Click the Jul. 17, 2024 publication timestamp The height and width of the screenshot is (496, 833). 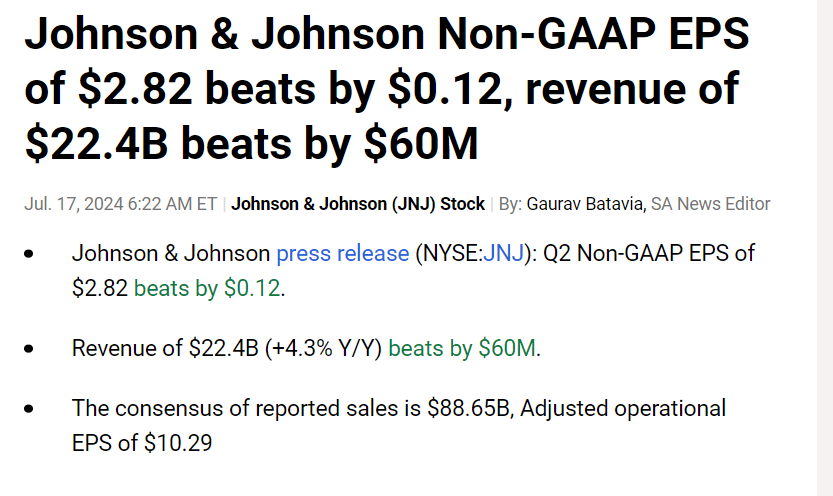click(120, 203)
